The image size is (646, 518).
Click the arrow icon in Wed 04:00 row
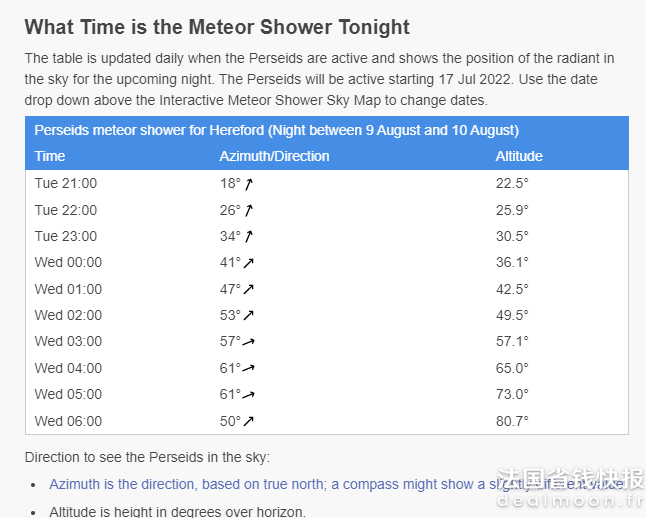[248, 368]
